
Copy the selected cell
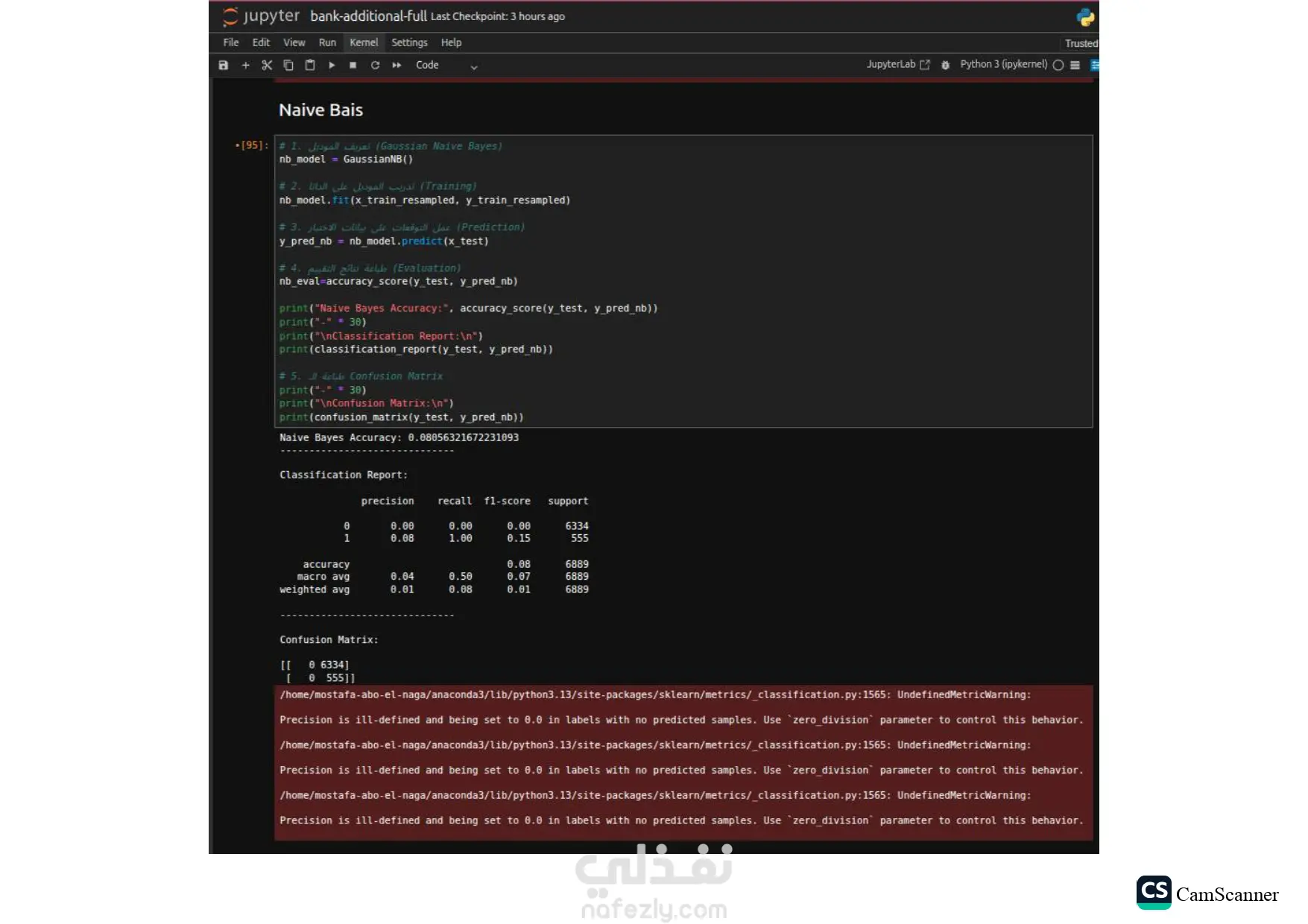coord(288,66)
